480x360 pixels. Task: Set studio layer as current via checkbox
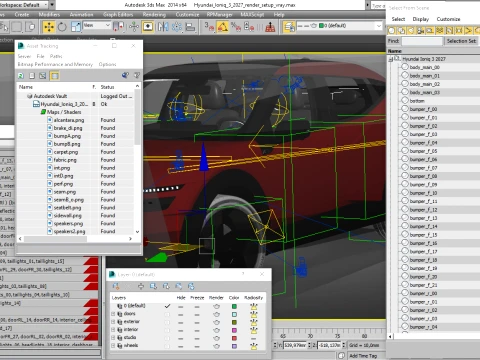point(167,338)
